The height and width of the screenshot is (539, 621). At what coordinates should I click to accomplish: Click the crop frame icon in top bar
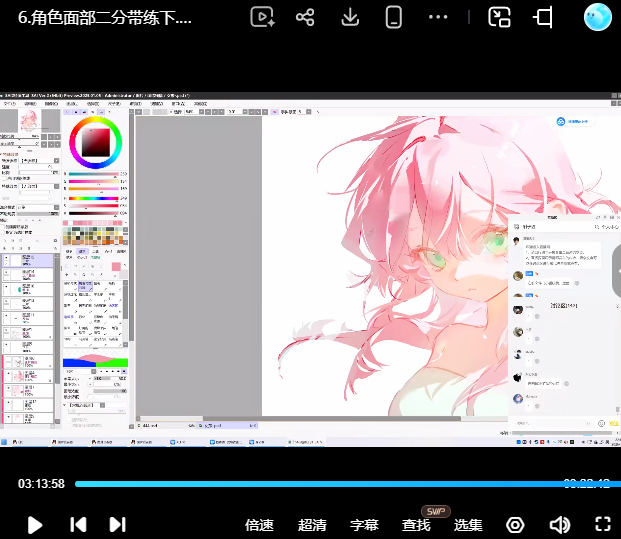coord(543,17)
